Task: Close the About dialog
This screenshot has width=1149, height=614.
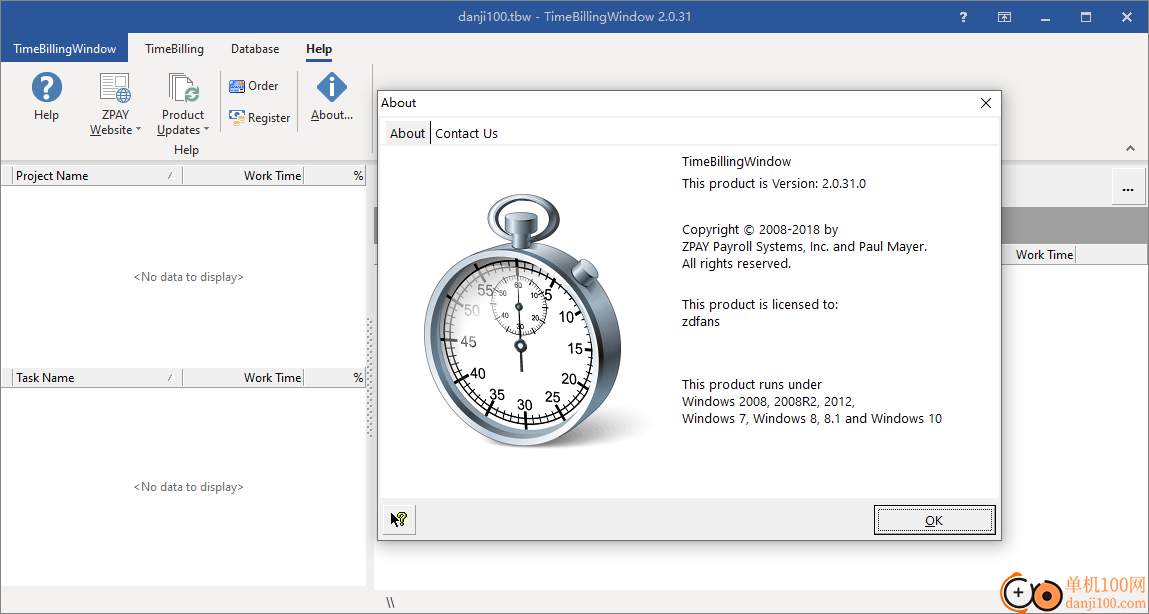Action: pyautogui.click(x=986, y=103)
